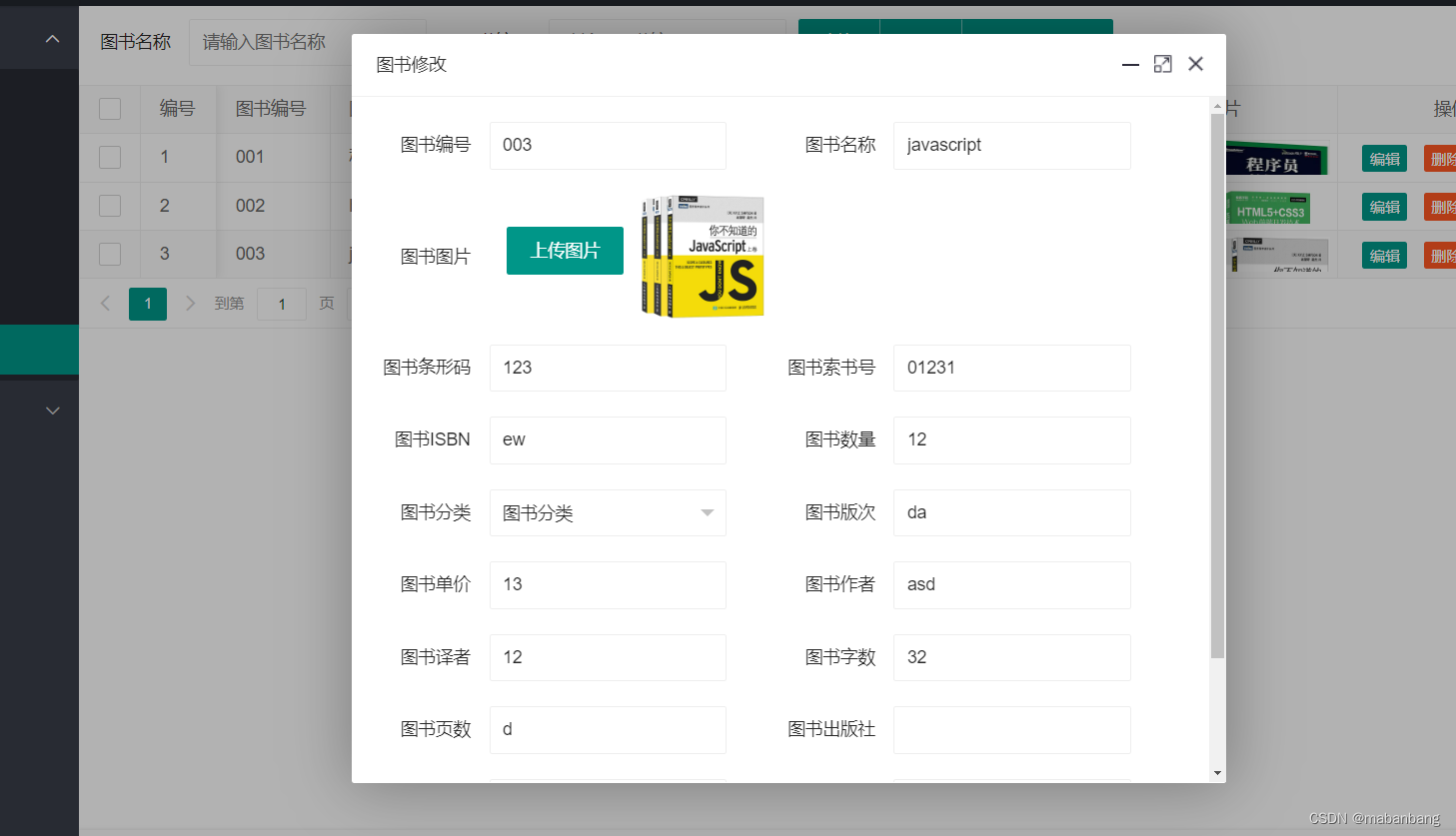Focus the 图书ISBN input field
The image size is (1456, 836).
point(608,439)
